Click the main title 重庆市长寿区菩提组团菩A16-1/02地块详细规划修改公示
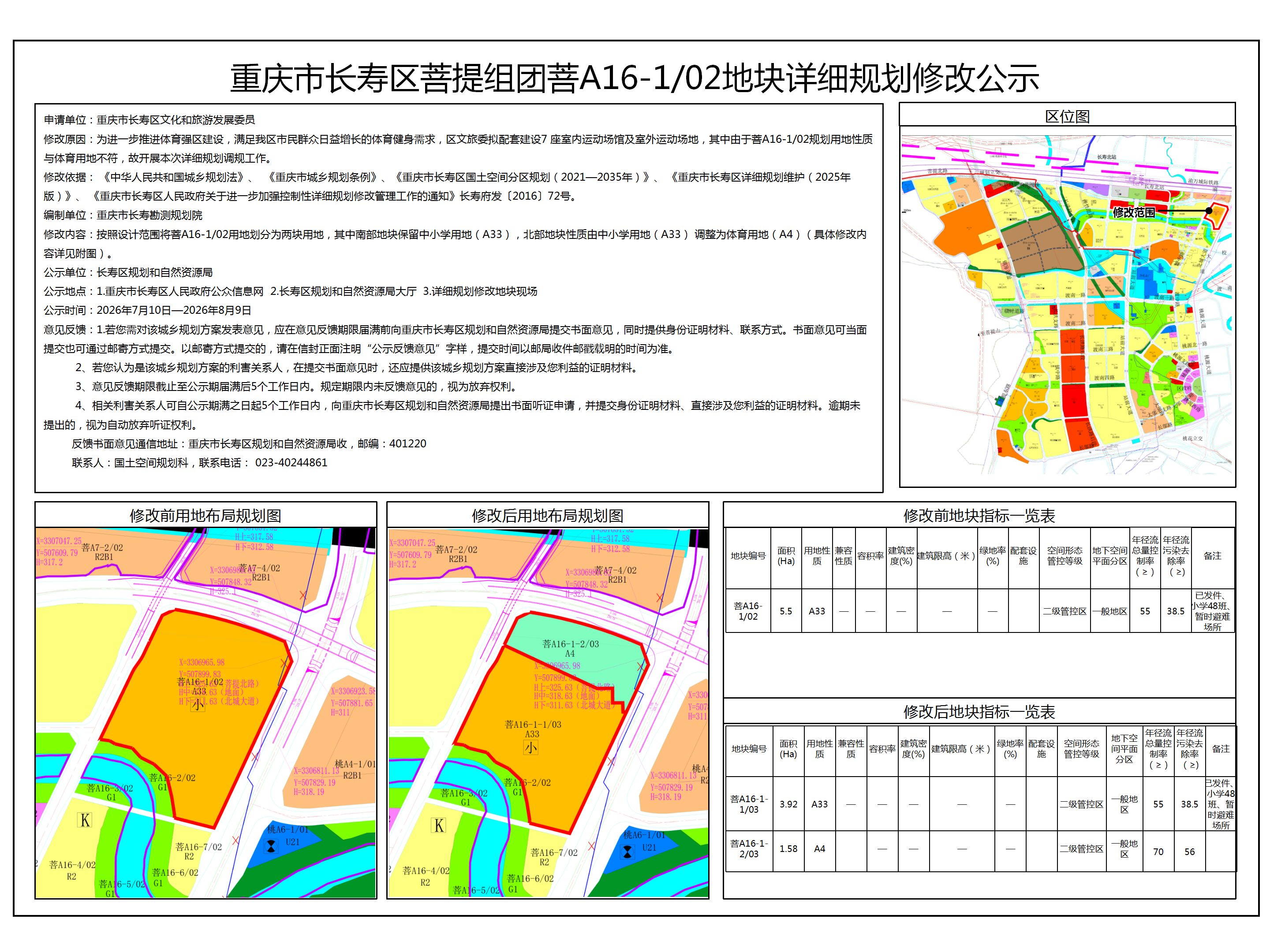Image resolution: width=1270 pixels, height=952 pixels. (x=635, y=78)
